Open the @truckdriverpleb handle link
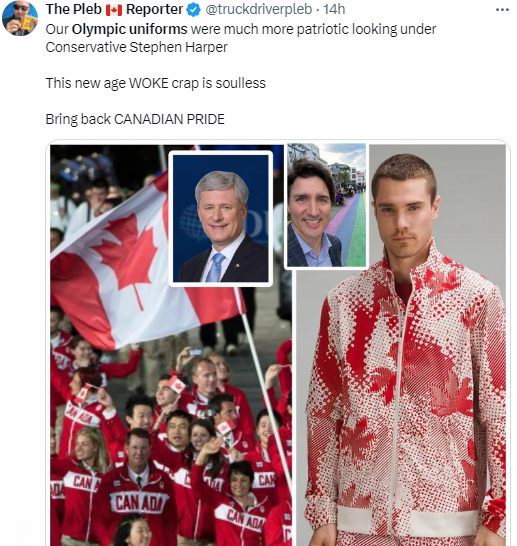The image size is (517, 546). point(259,9)
